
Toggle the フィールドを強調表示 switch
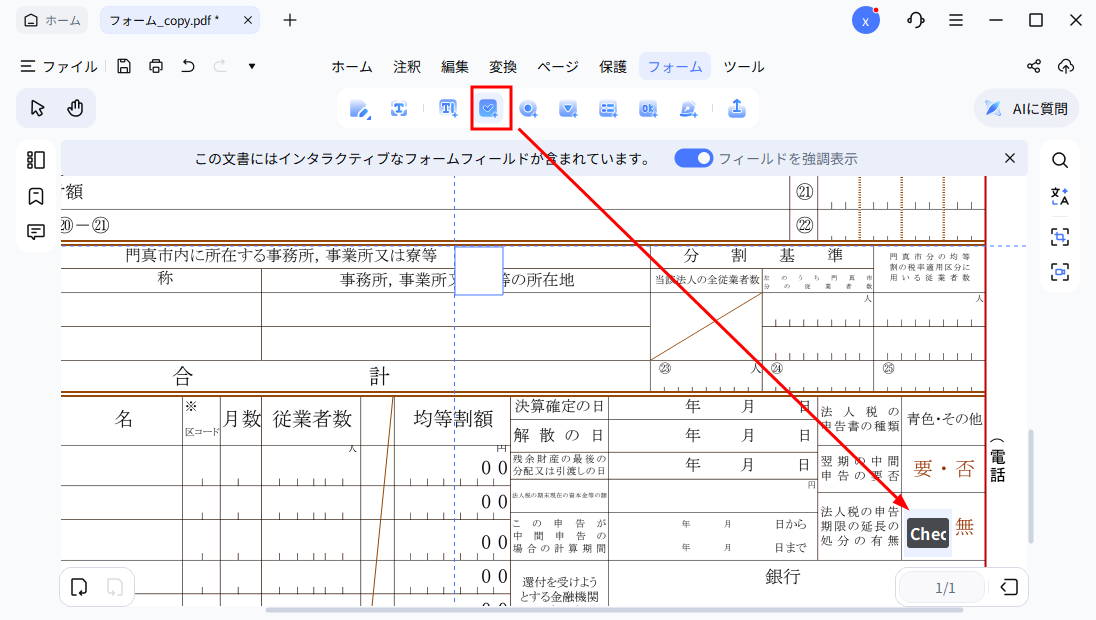pyautogui.click(x=693, y=158)
